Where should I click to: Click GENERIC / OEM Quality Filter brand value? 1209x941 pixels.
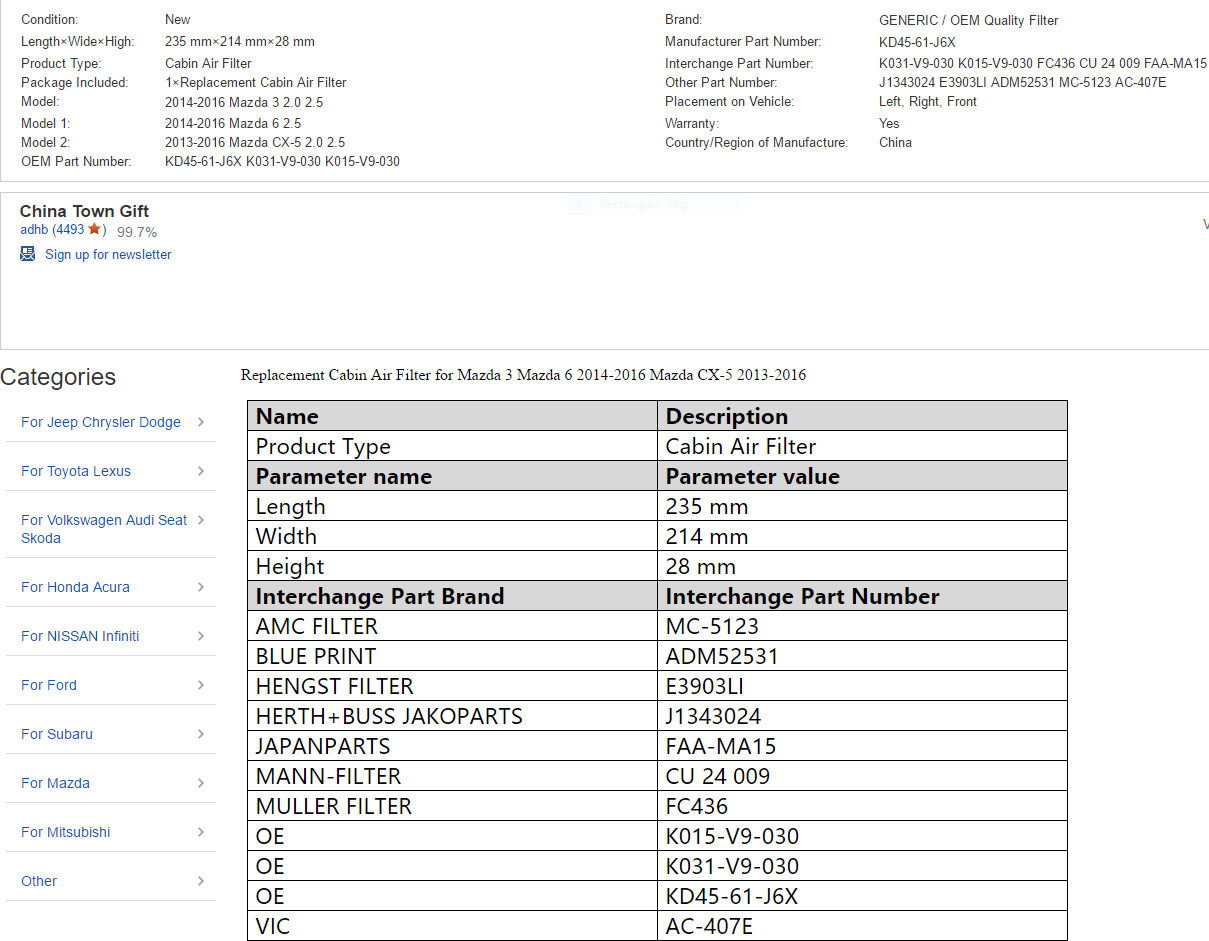[x=968, y=20]
